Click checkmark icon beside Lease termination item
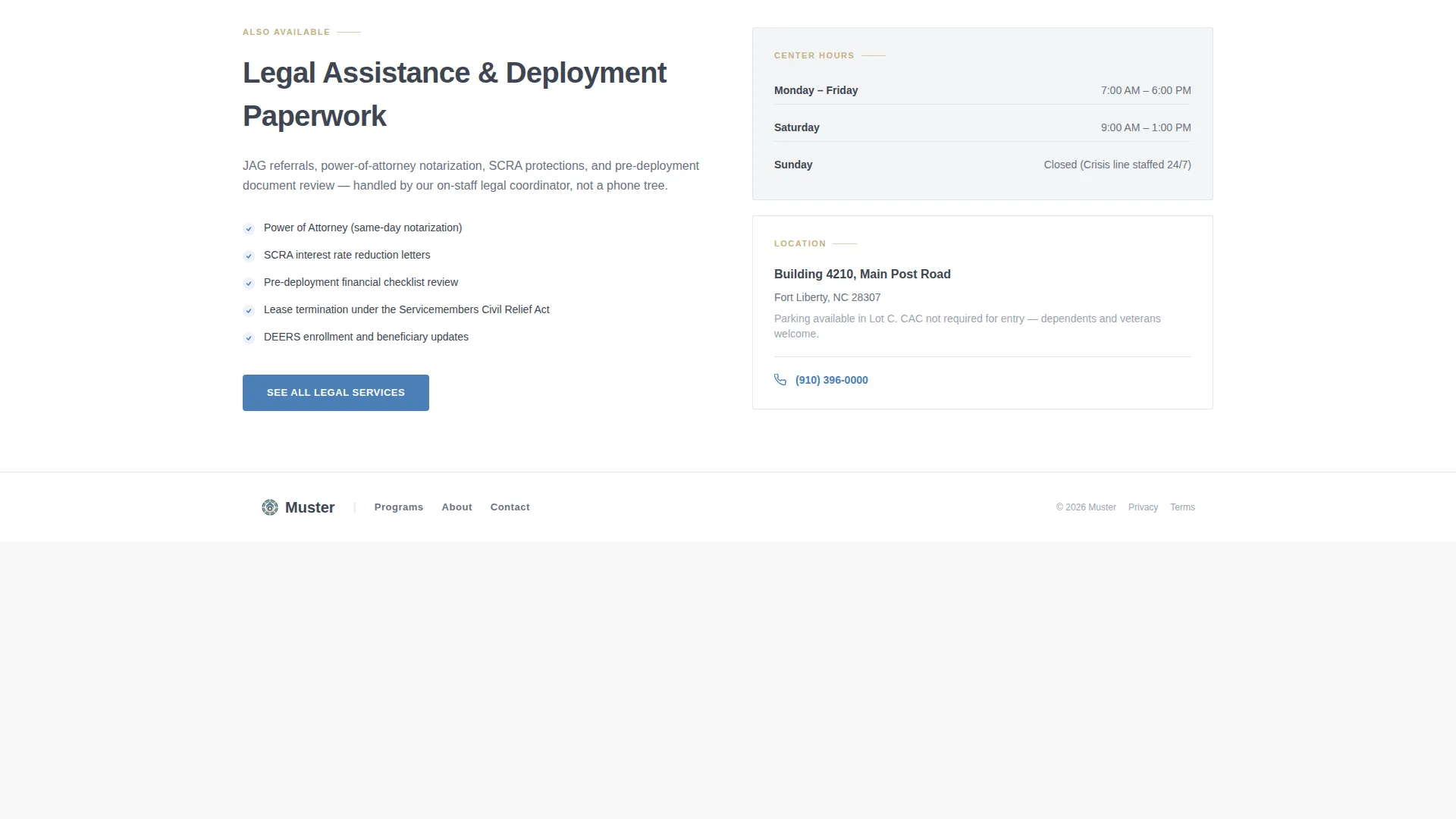This screenshot has height=819, width=1456. pos(249,311)
